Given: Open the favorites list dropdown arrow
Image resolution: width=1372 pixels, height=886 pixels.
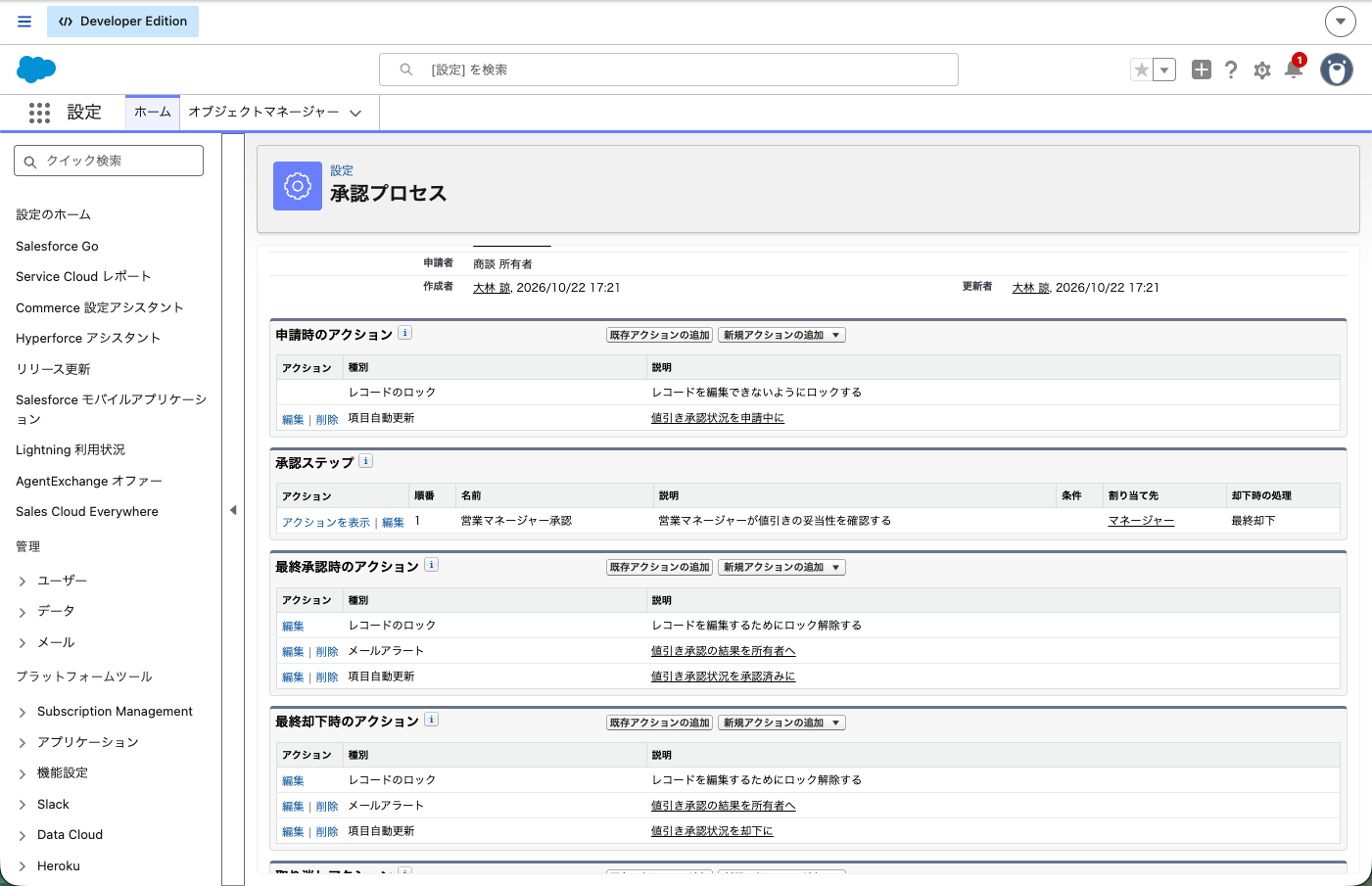Looking at the screenshot, I should tap(1164, 70).
